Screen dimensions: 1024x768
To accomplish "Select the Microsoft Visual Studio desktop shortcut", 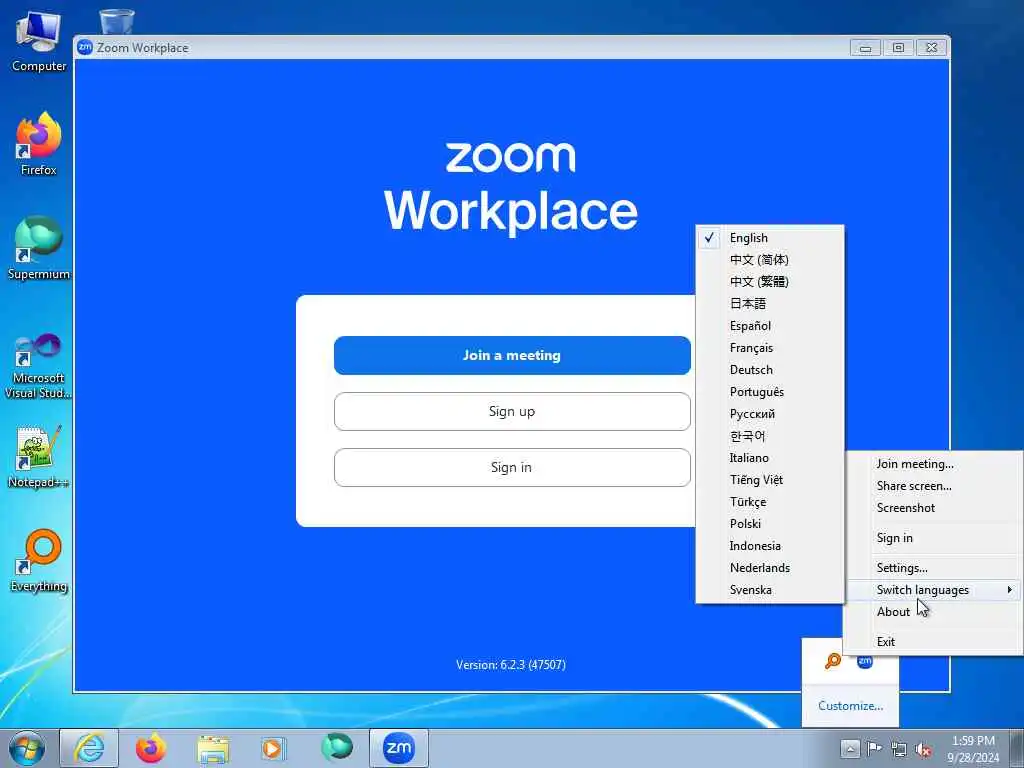I will [38, 366].
